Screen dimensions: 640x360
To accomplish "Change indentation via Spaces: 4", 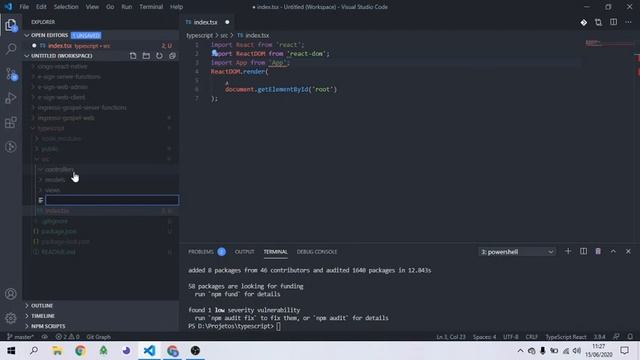I will pyautogui.click(x=484, y=337).
